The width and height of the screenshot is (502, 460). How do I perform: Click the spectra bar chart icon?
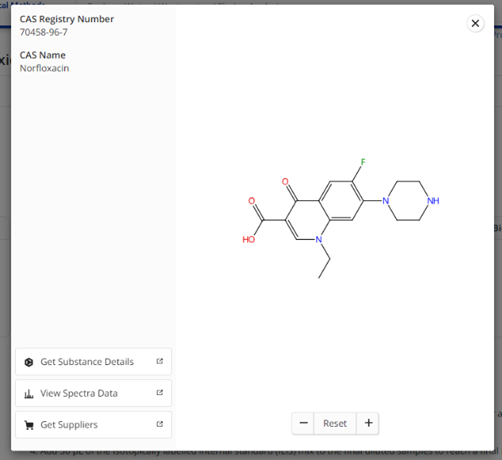[x=29, y=394]
